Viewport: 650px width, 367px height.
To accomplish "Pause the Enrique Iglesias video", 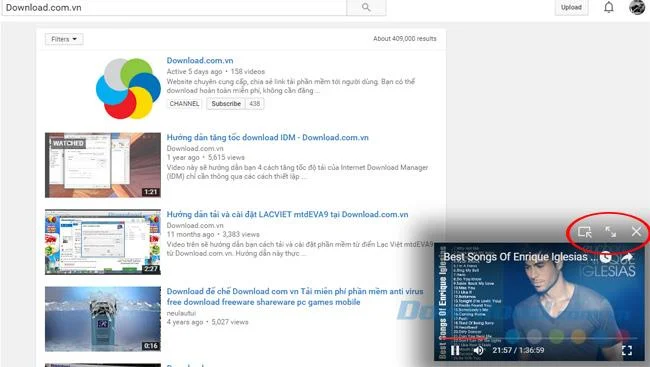I will (455, 350).
